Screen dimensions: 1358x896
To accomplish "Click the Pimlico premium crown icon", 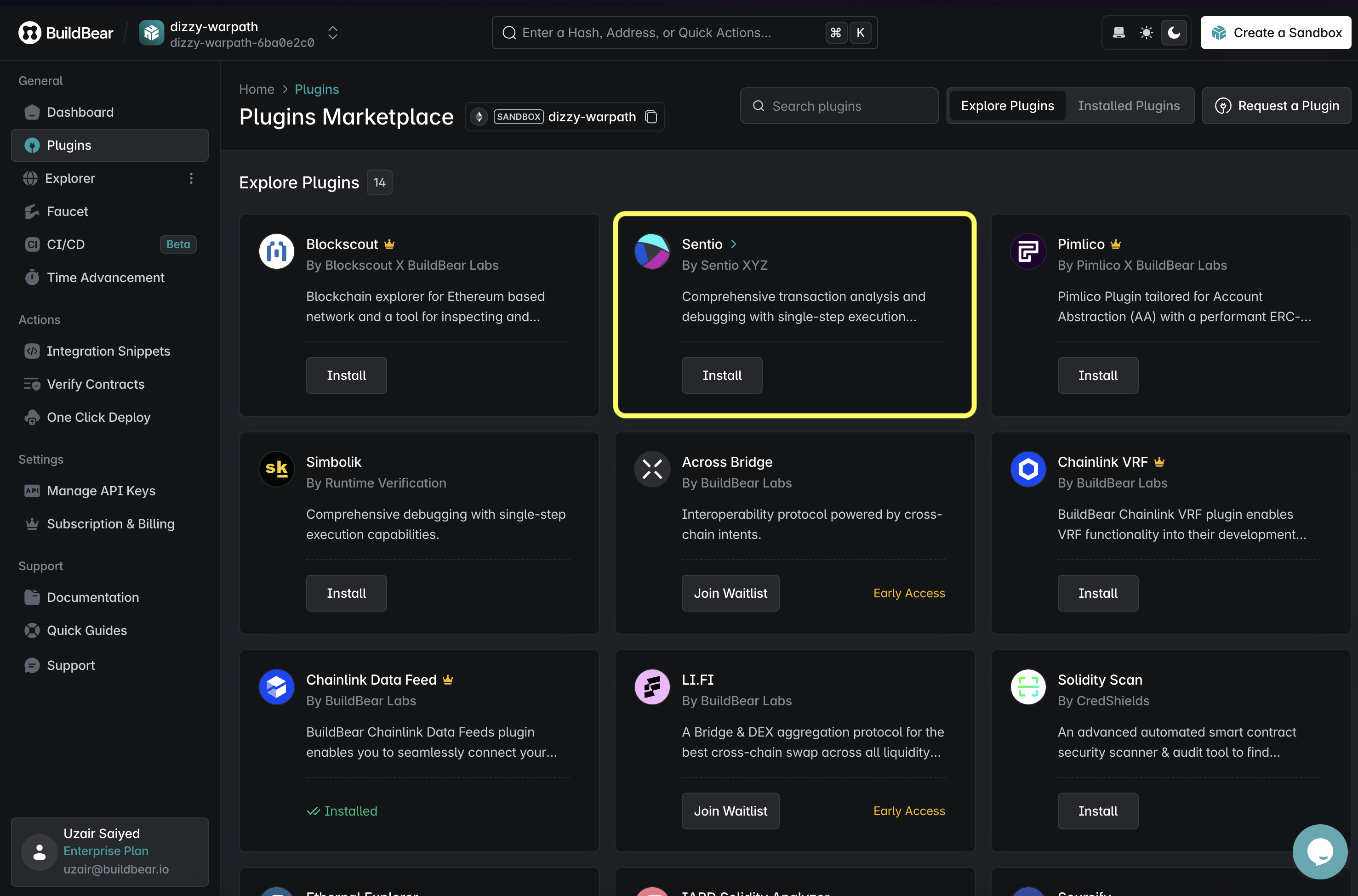I will point(1115,244).
